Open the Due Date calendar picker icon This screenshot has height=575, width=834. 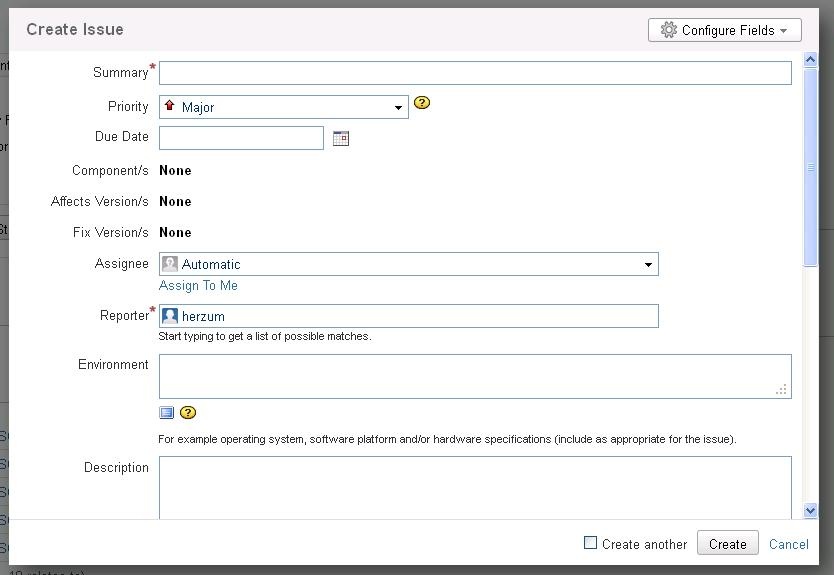pyautogui.click(x=341, y=138)
